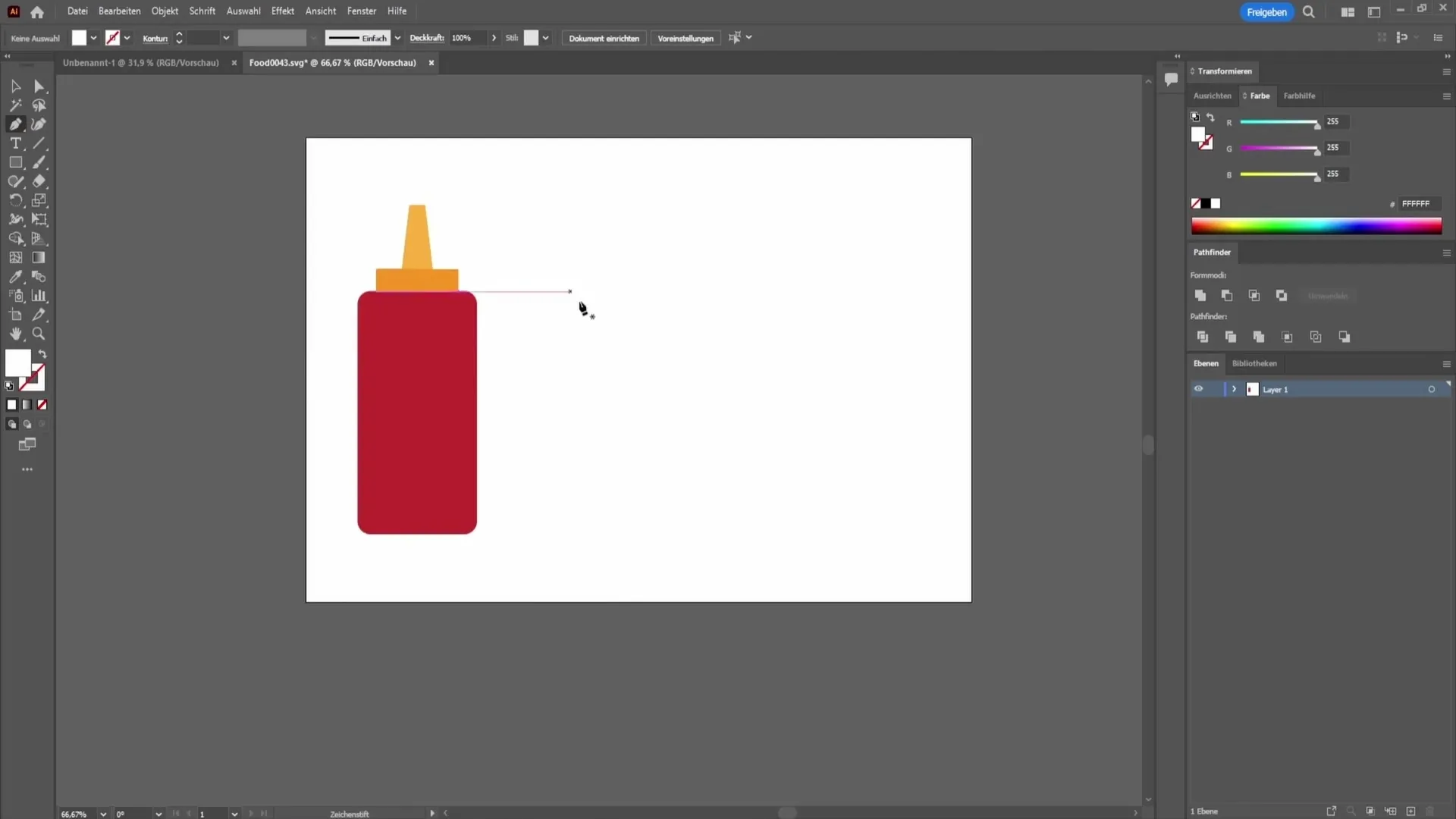Screen dimensions: 1456x819
Task: Click the Kontur stroke label link
Action: [155, 38]
